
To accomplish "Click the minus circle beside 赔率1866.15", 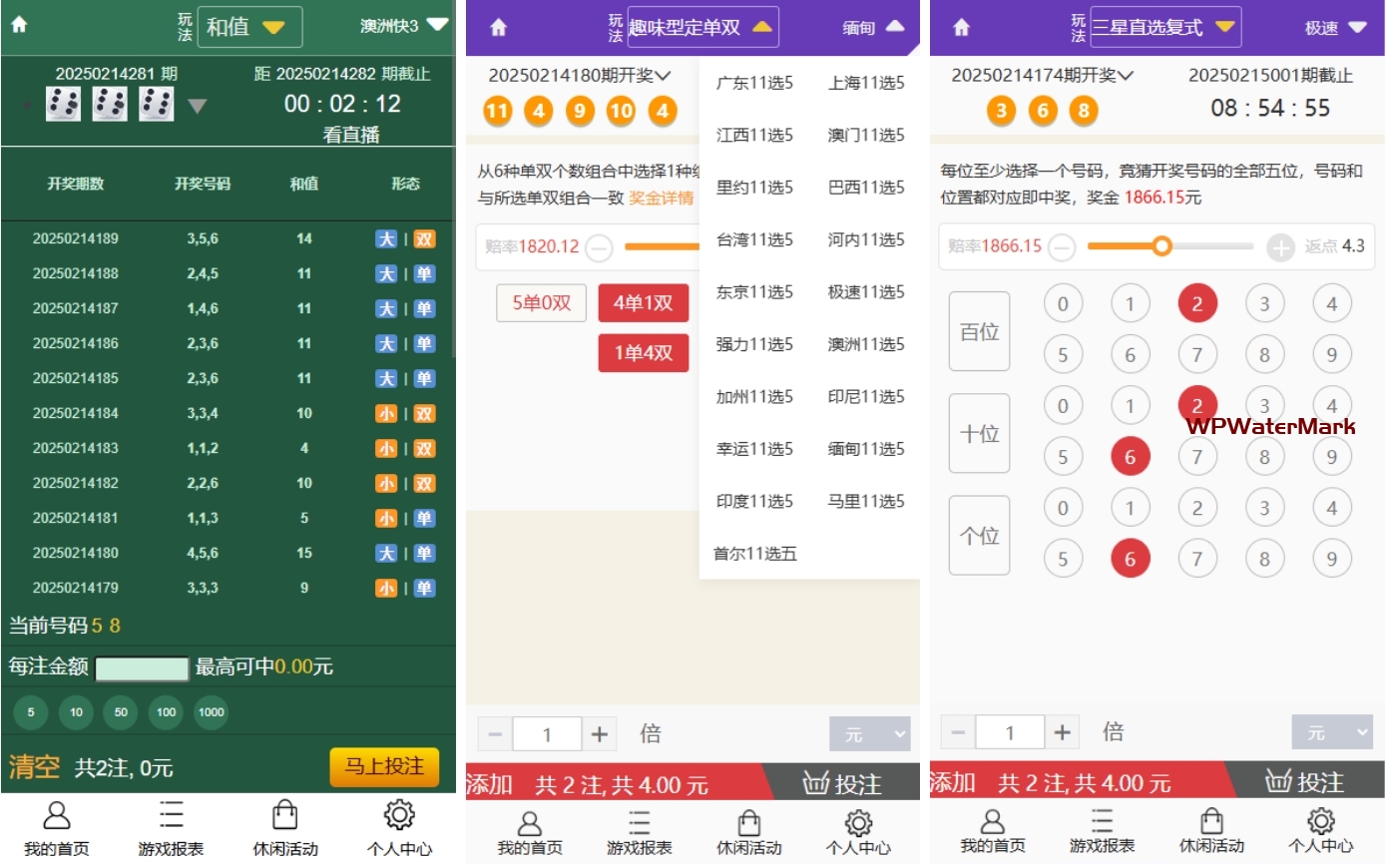I will 1062,246.
